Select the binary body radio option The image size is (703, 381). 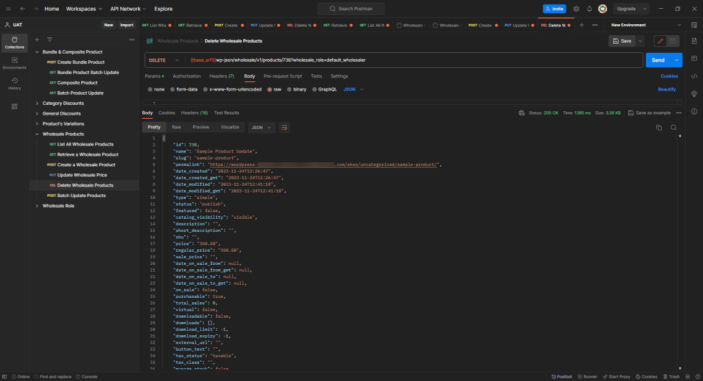pyautogui.click(x=297, y=90)
